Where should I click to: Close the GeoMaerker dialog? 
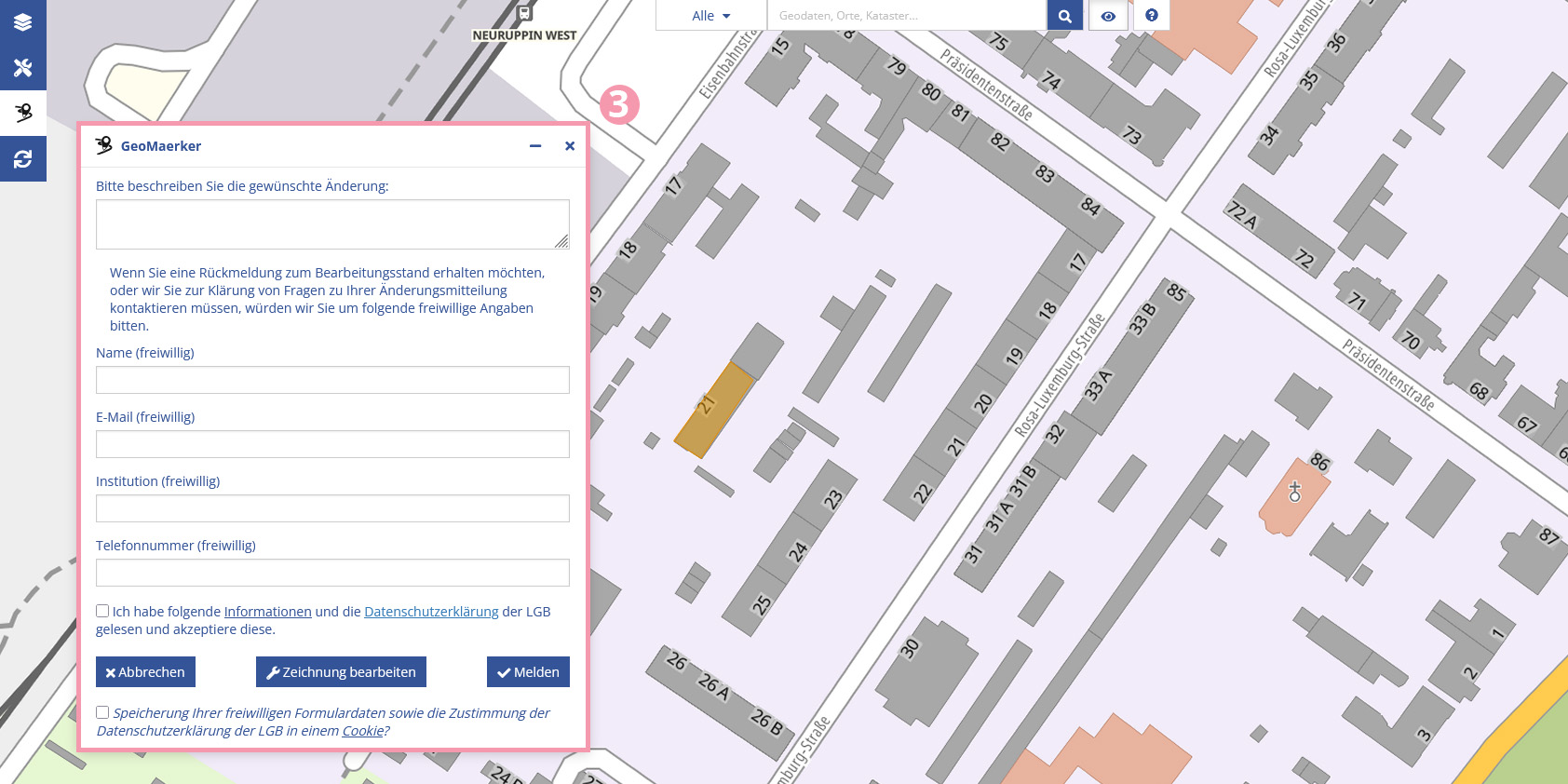click(x=570, y=146)
